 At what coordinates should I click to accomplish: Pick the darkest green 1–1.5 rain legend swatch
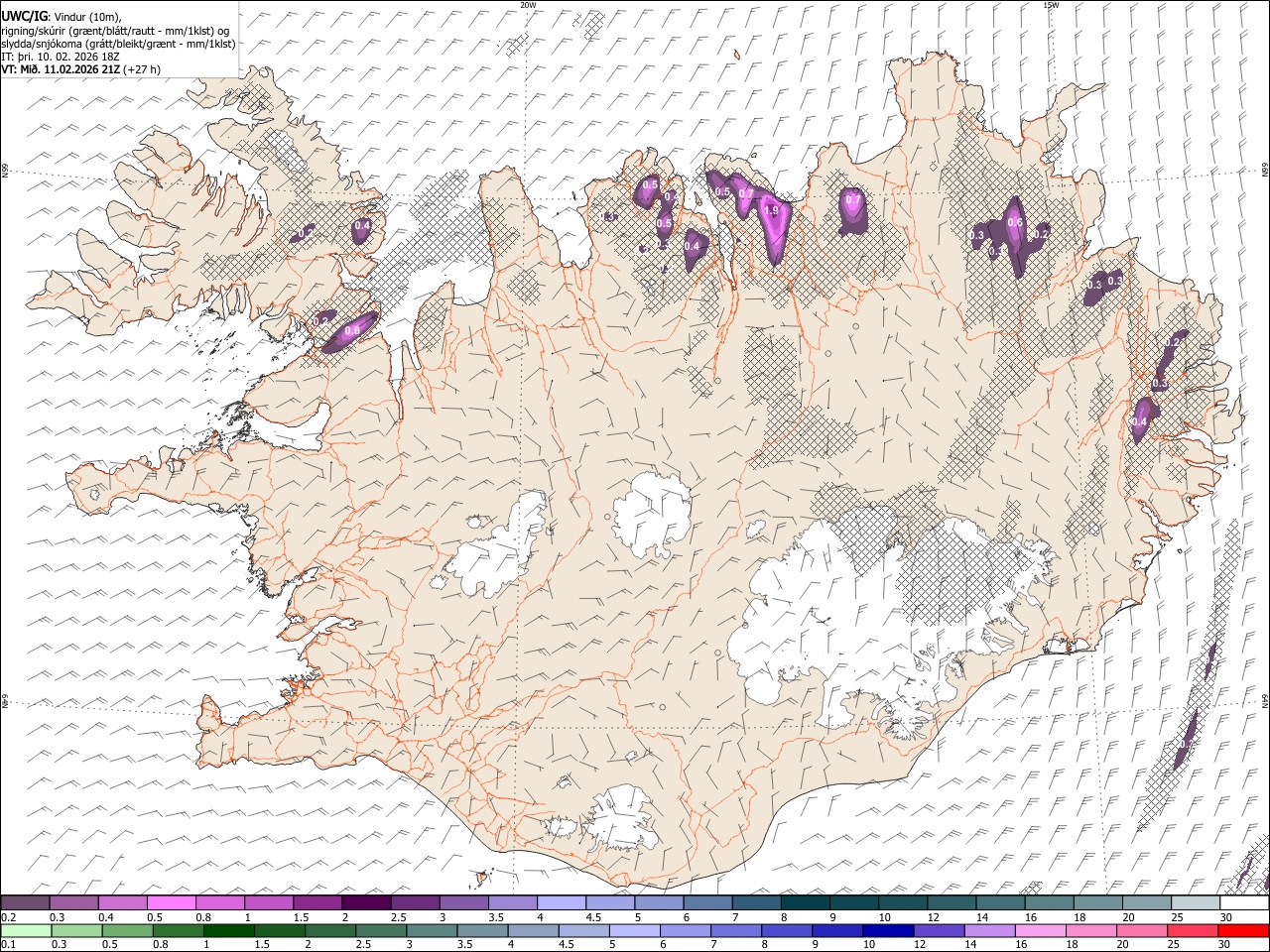tap(228, 930)
